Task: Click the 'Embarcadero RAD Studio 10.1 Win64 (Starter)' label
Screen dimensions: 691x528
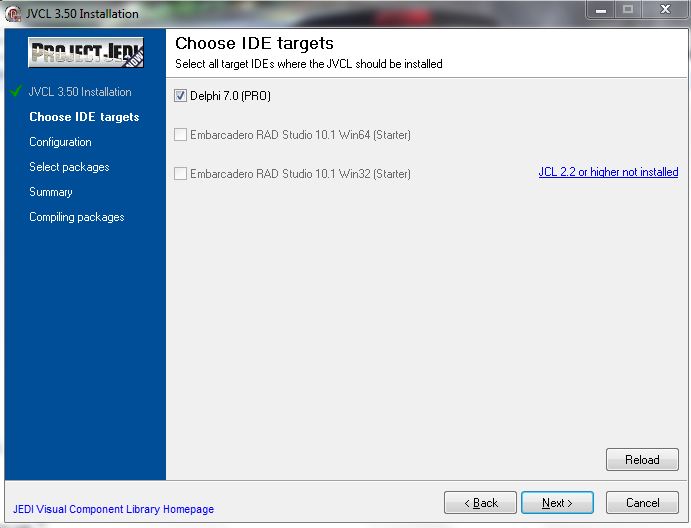Action: pos(300,134)
